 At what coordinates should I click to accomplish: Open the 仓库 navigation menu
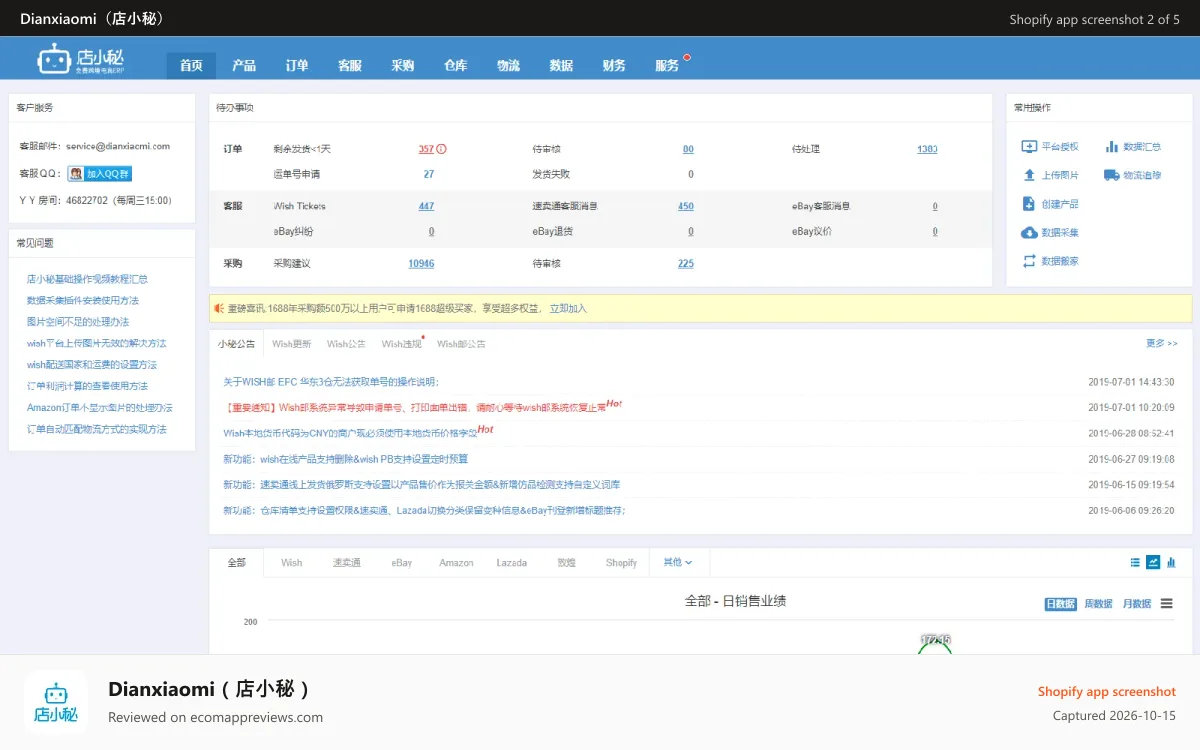click(x=455, y=65)
